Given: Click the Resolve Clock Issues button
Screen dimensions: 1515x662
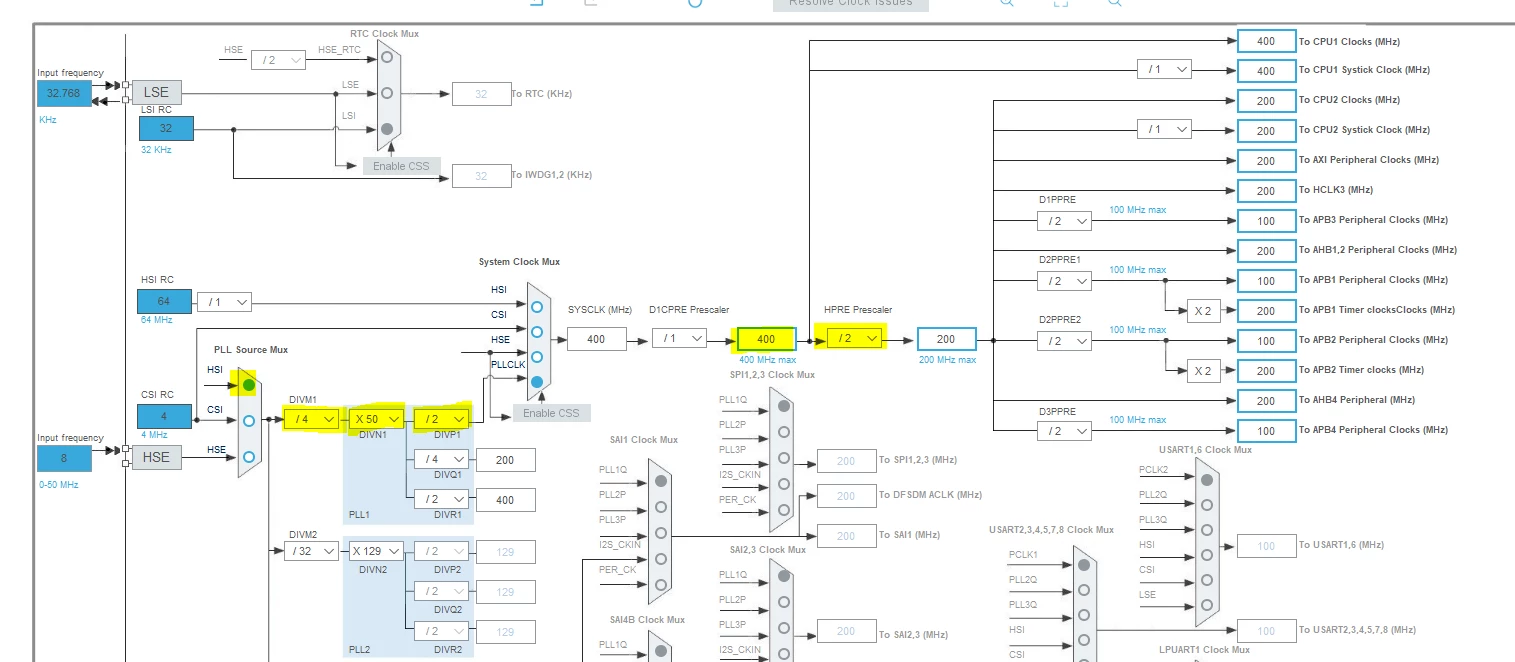Looking at the screenshot, I should [x=851, y=4].
